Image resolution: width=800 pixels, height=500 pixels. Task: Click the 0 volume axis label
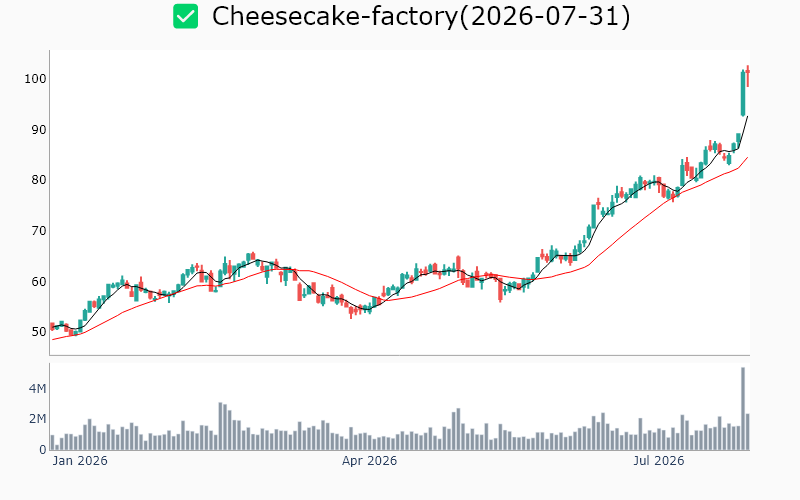pos(43,450)
